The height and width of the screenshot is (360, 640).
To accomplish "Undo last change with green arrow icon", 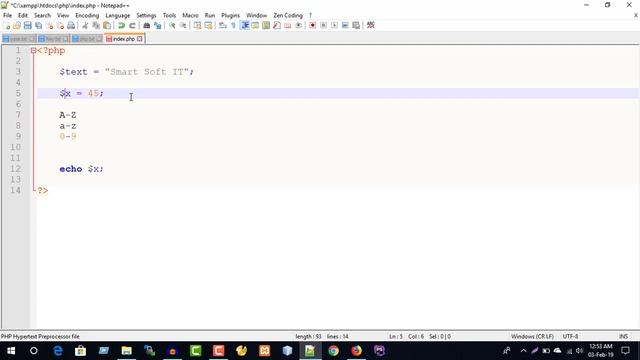I will pos(121,25).
